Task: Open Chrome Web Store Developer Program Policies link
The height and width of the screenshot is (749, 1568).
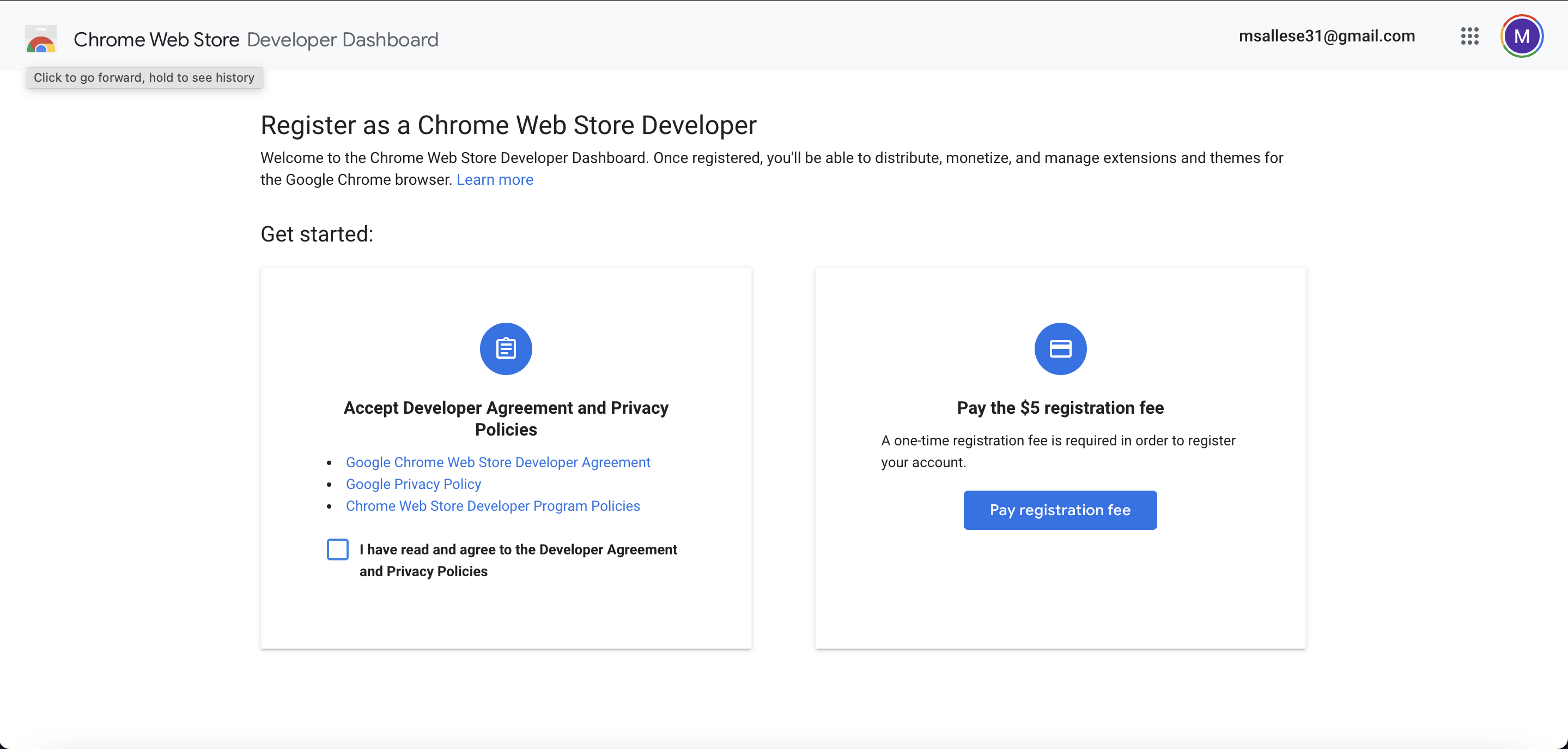Action: click(x=493, y=506)
